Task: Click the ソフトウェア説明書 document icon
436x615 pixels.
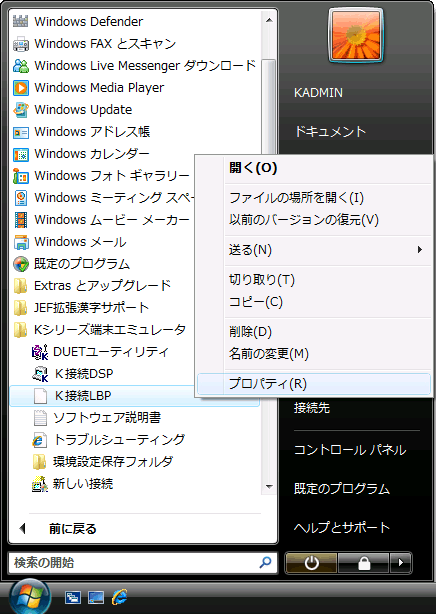Action: [x=40, y=418]
